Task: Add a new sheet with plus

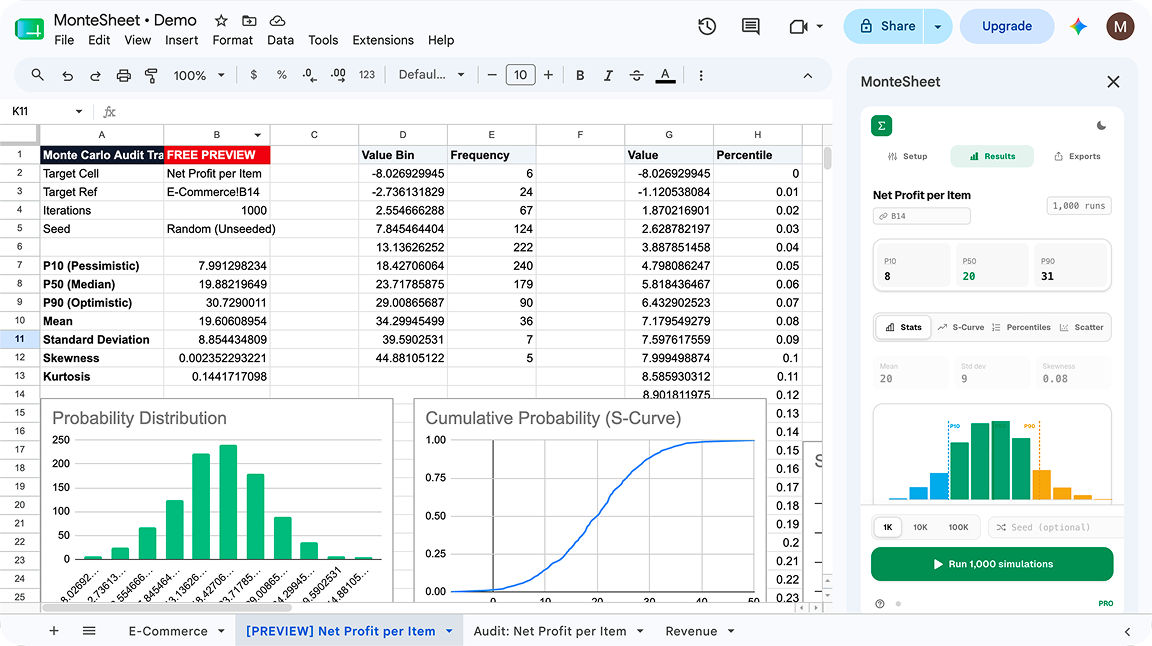Action: [54, 631]
